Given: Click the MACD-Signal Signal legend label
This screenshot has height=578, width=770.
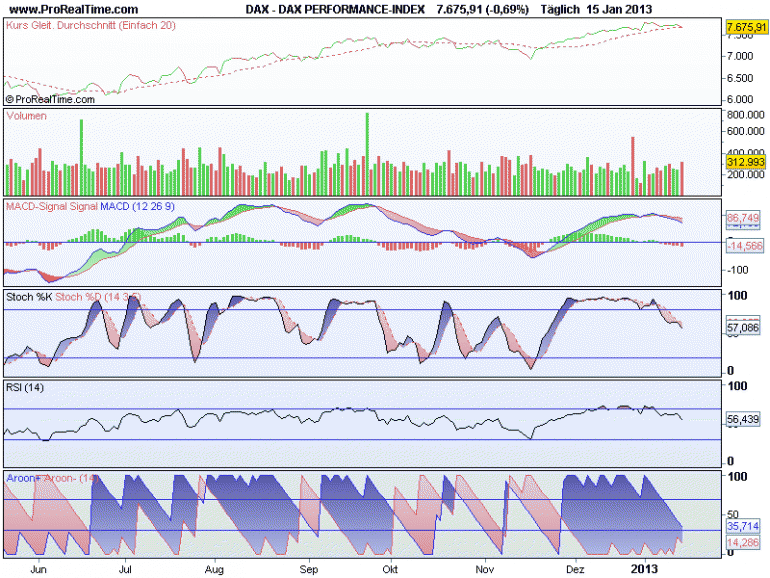Looking at the screenshot, I should click(52, 206).
